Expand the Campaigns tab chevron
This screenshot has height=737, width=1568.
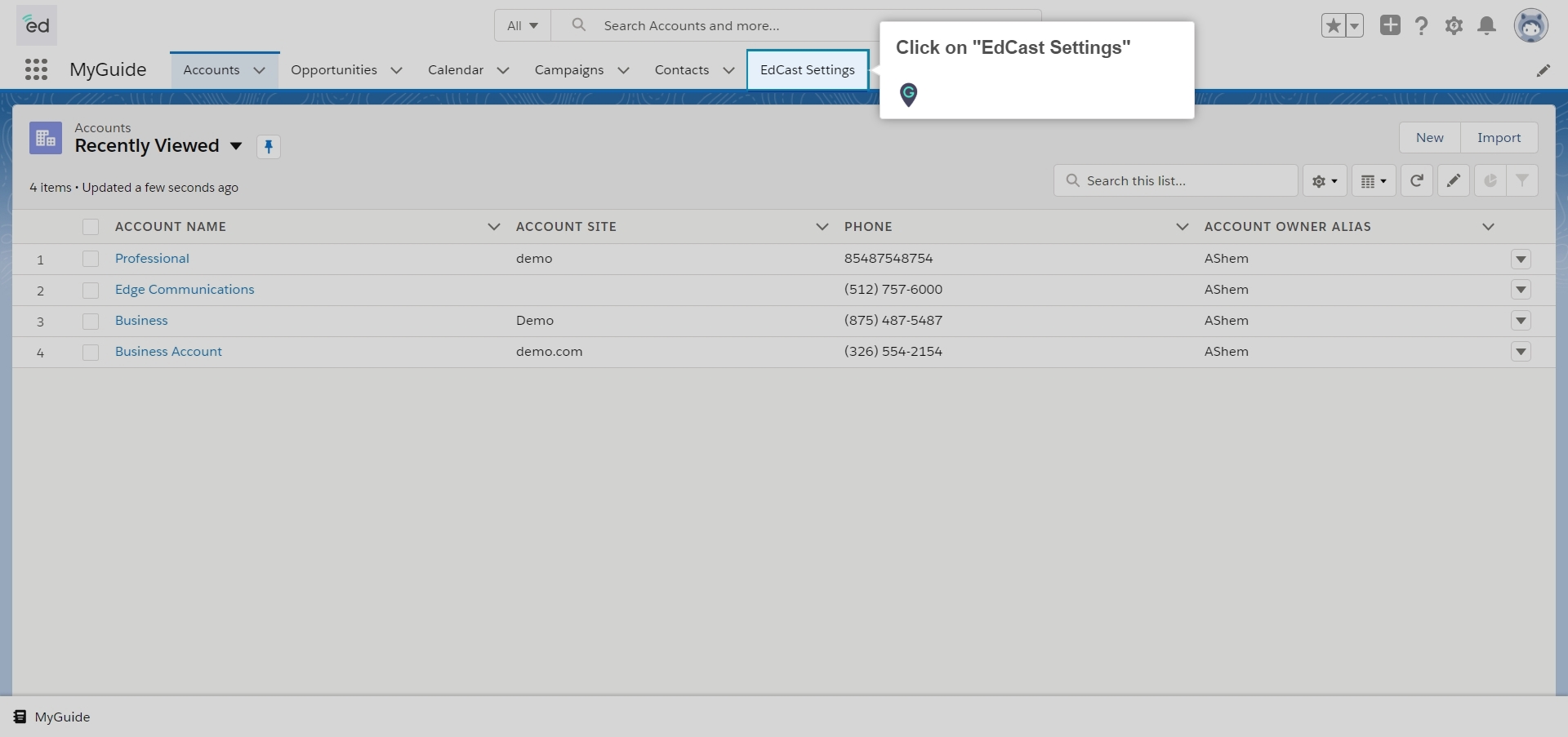click(x=624, y=70)
